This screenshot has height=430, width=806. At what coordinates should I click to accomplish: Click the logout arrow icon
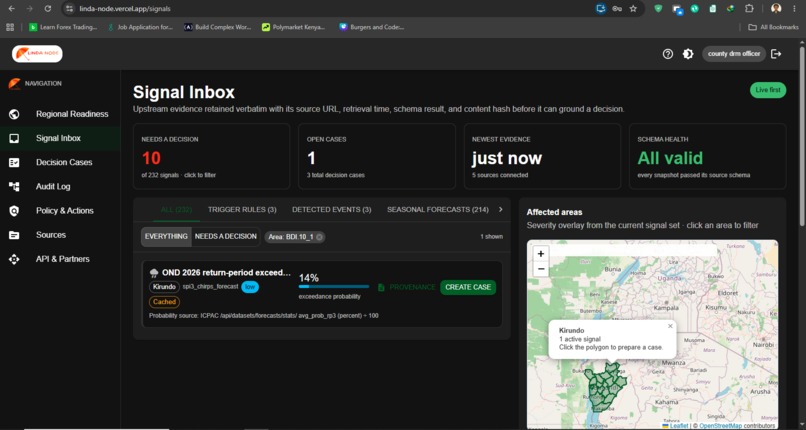(776, 54)
